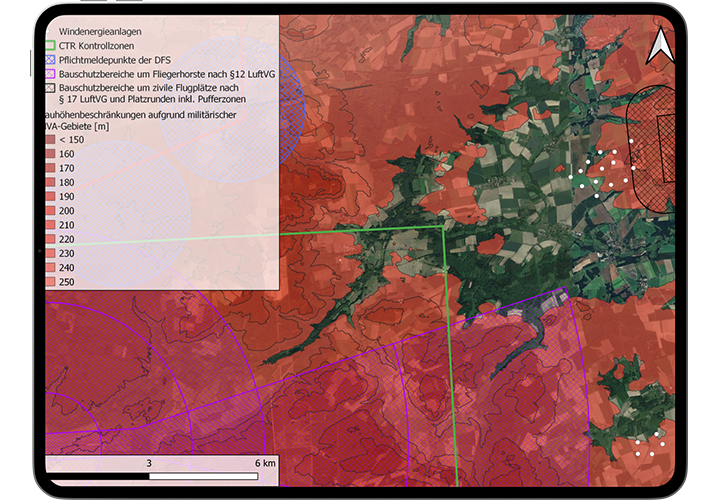Viewport: 720px width, 500px height.
Task: Choose the 250 height legend swatch
Action: click(x=51, y=283)
